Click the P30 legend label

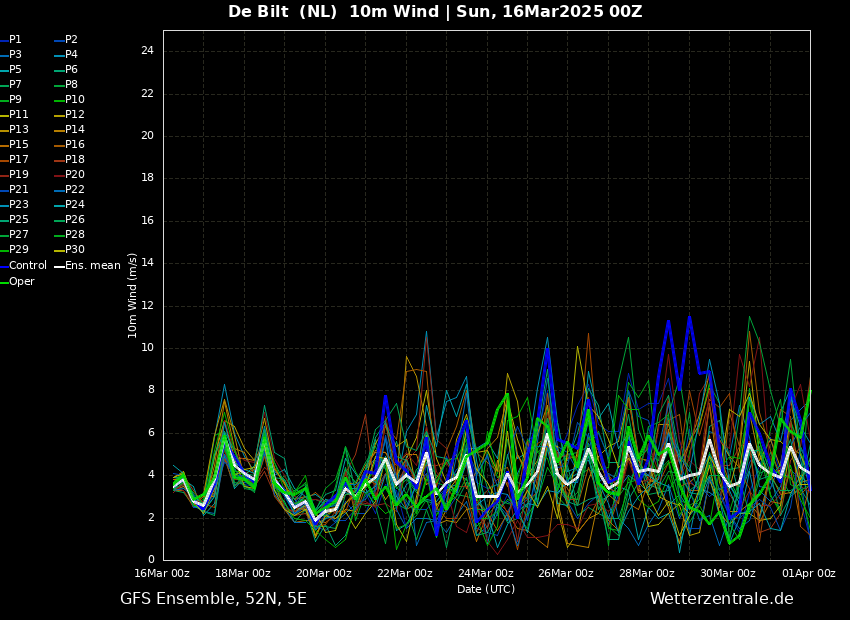(x=75, y=250)
